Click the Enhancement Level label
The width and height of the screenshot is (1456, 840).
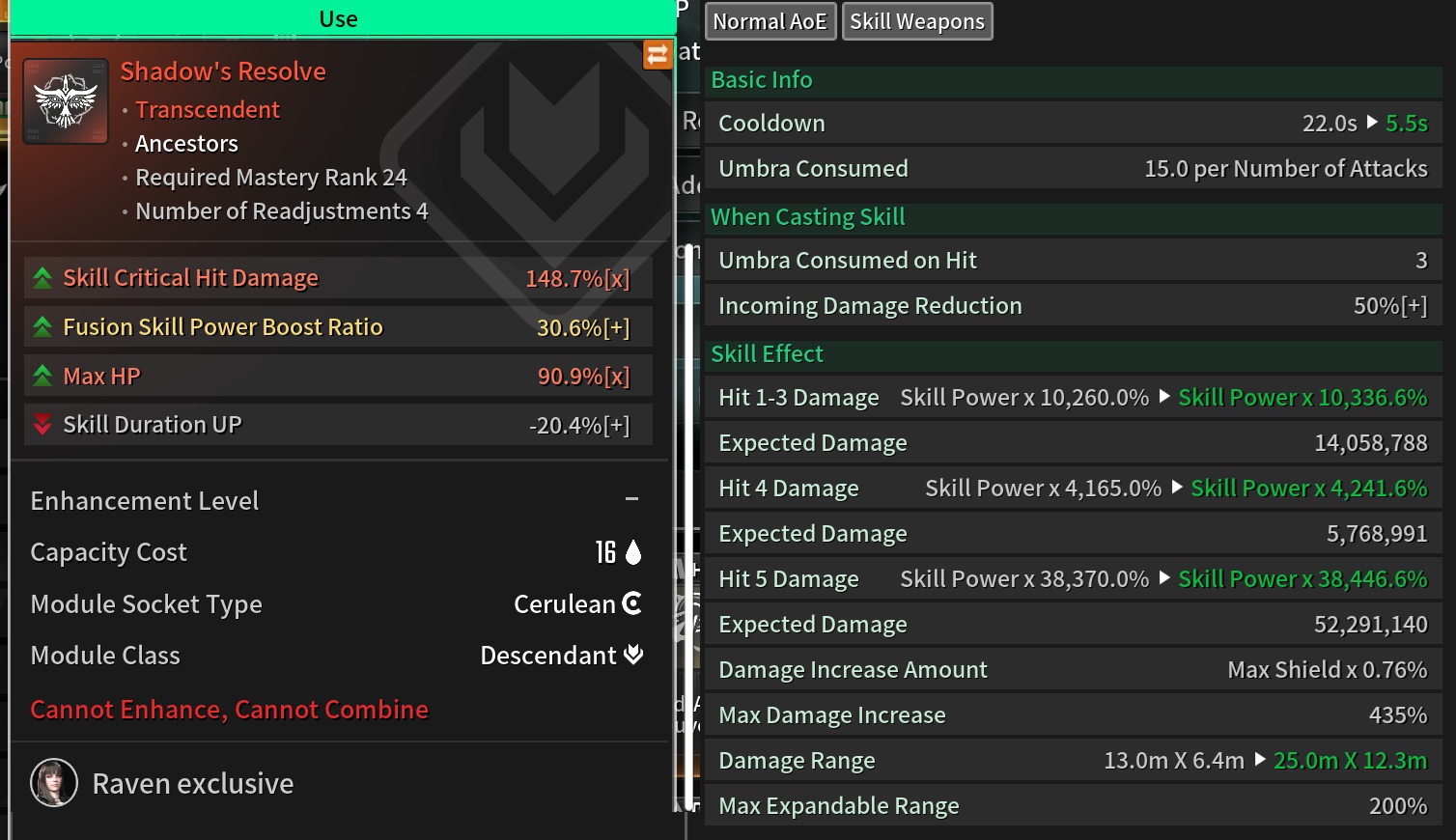point(145,501)
